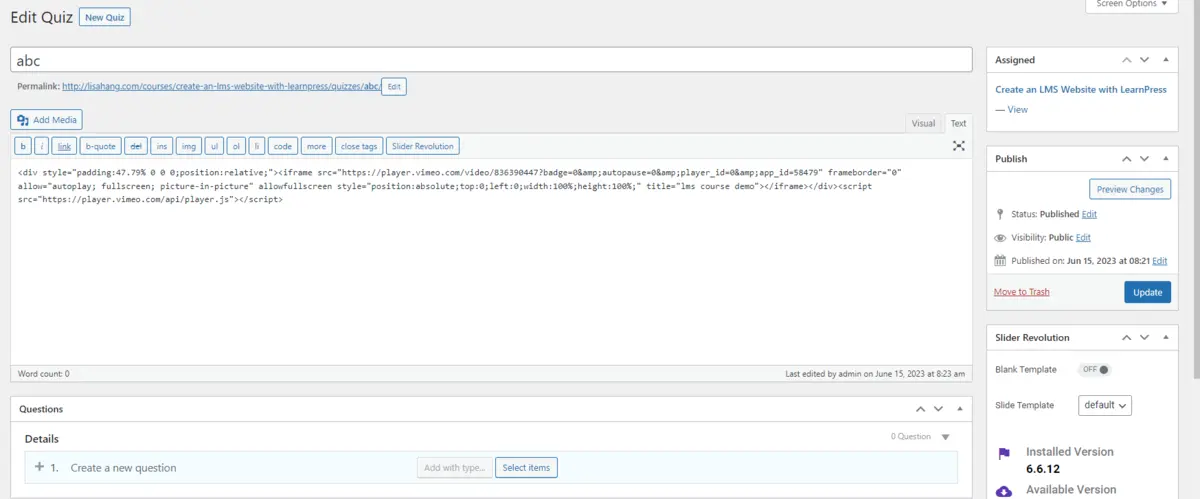Click the Word count: 0 text
1200x499 pixels.
pyautogui.click(x=44, y=374)
